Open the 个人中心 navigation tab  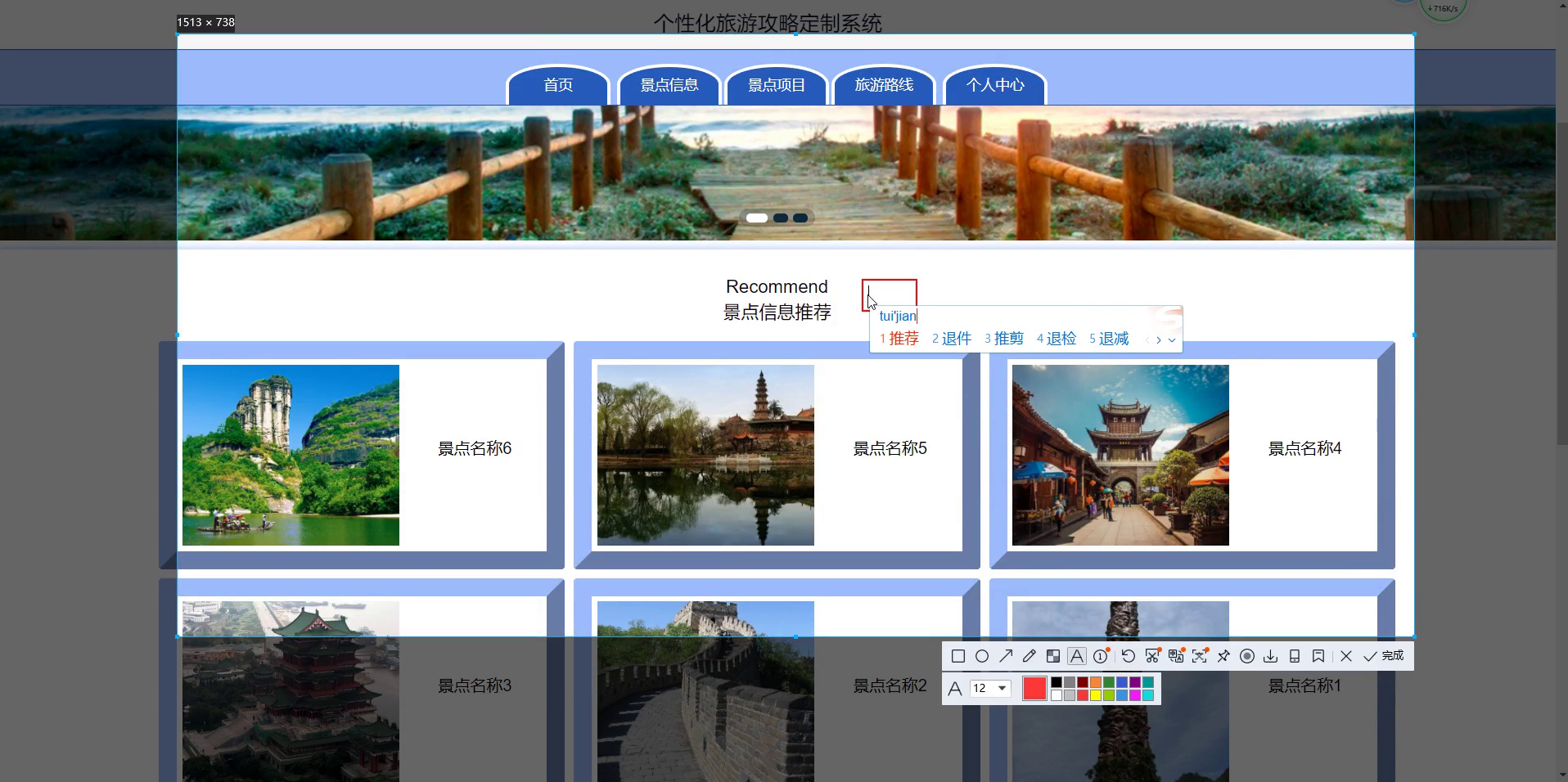(995, 85)
